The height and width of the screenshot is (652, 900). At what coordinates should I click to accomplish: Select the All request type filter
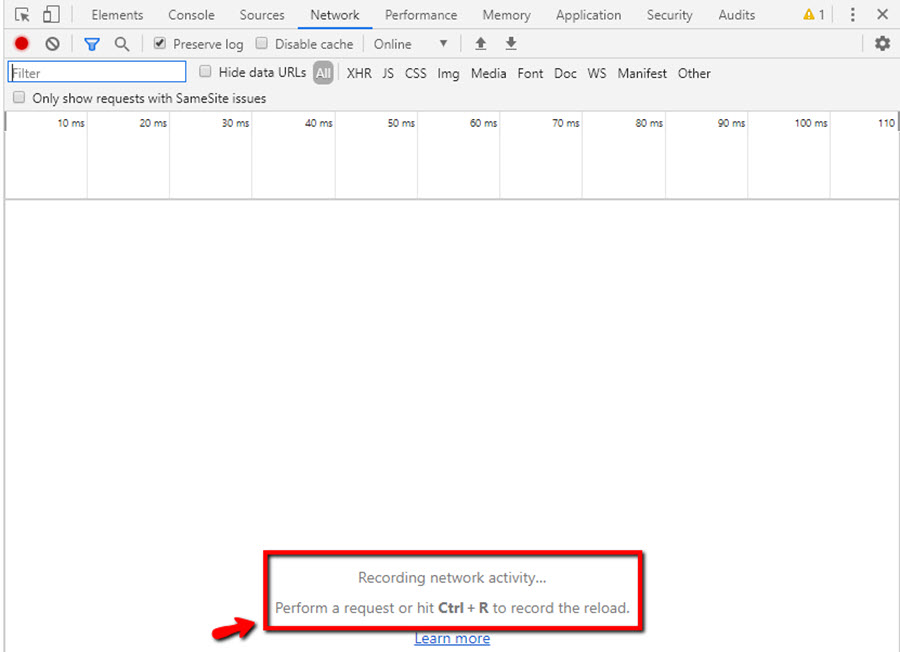[323, 73]
